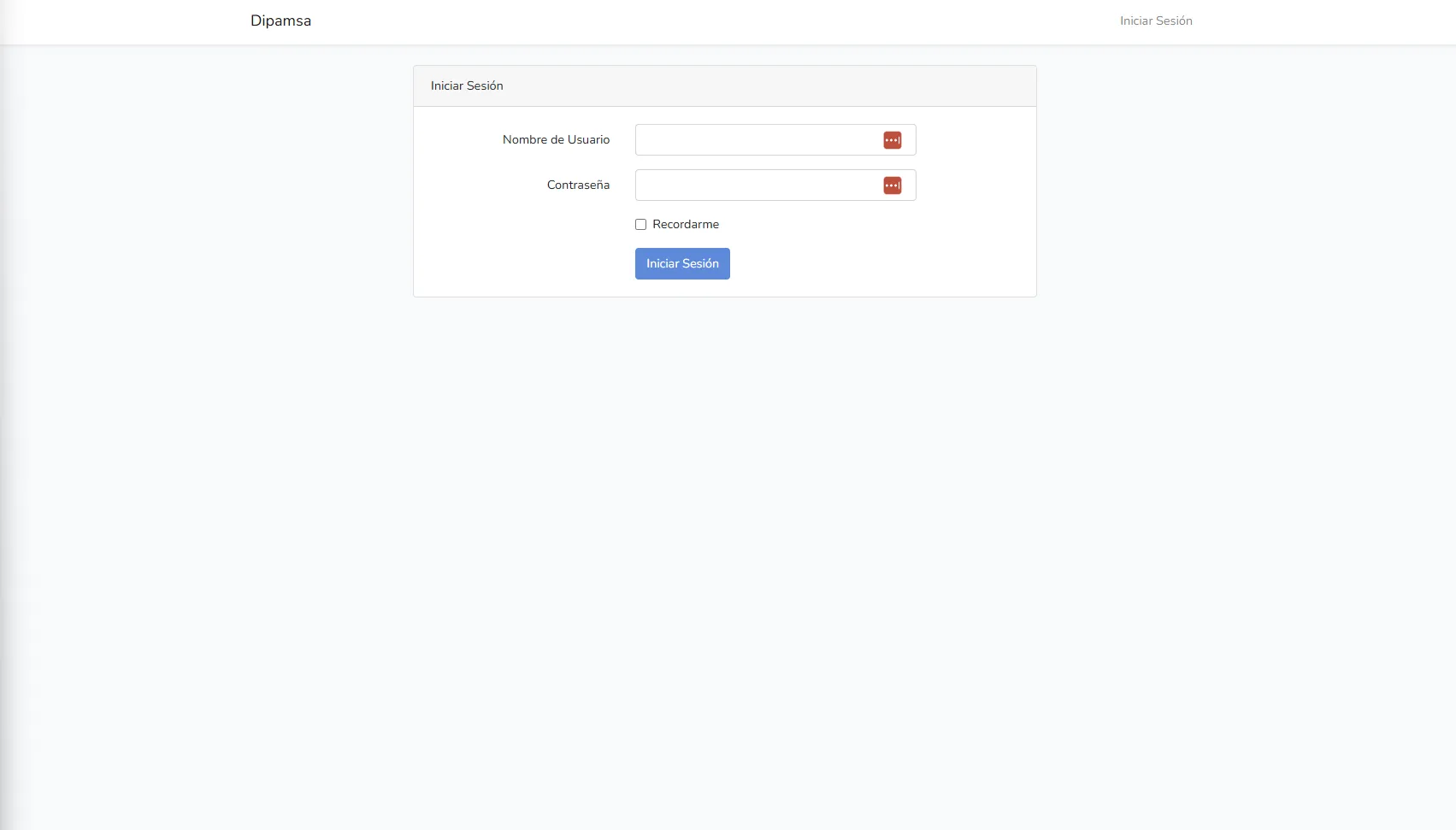Click the Iniciar Sesión card header title
1456x830 pixels.
[467, 86]
